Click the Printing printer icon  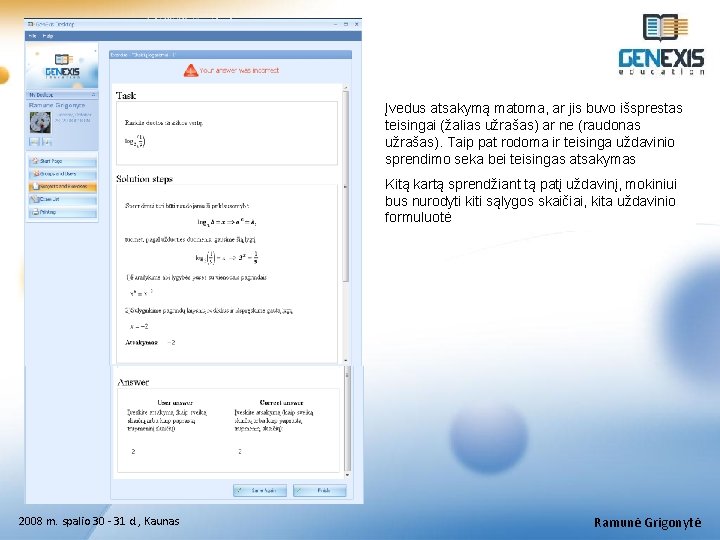click(35, 212)
